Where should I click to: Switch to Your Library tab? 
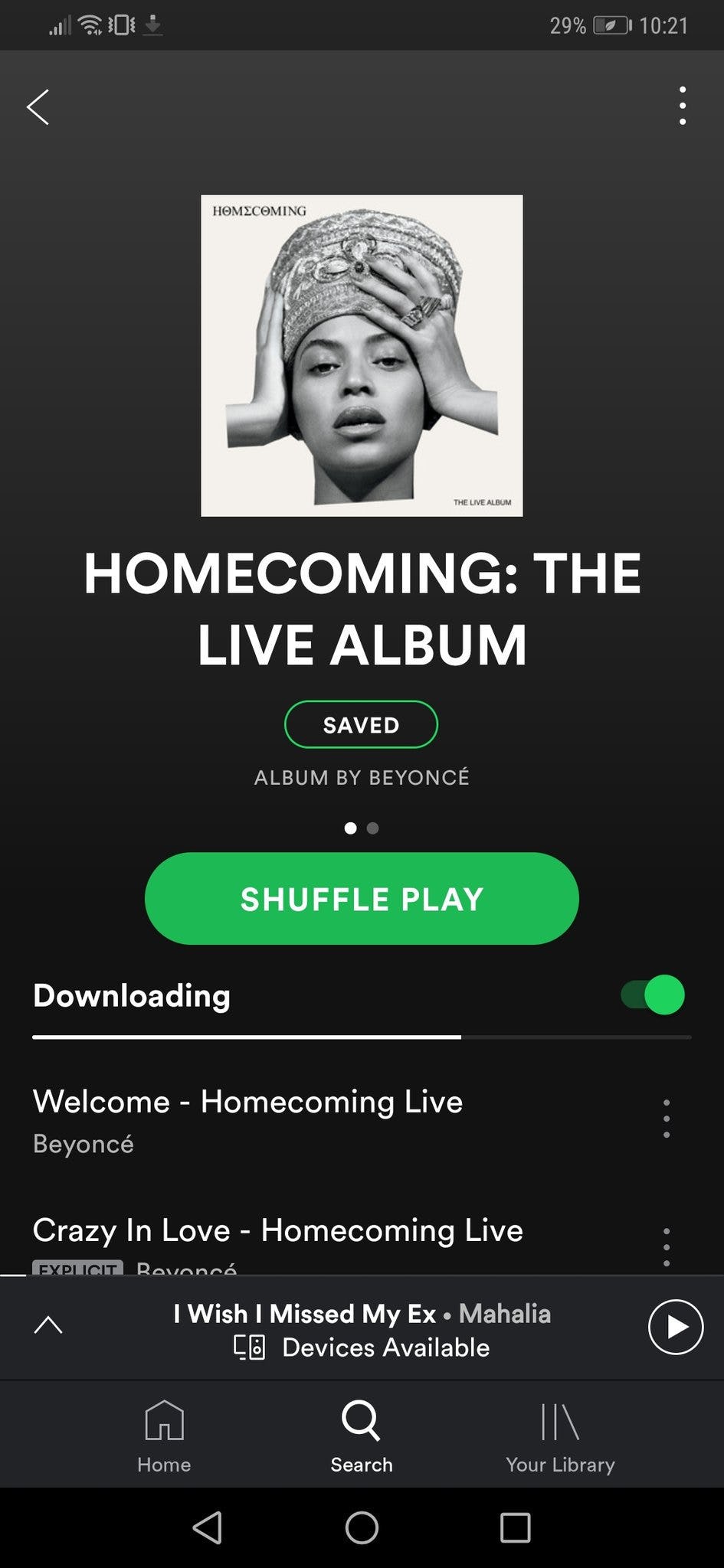click(560, 1436)
